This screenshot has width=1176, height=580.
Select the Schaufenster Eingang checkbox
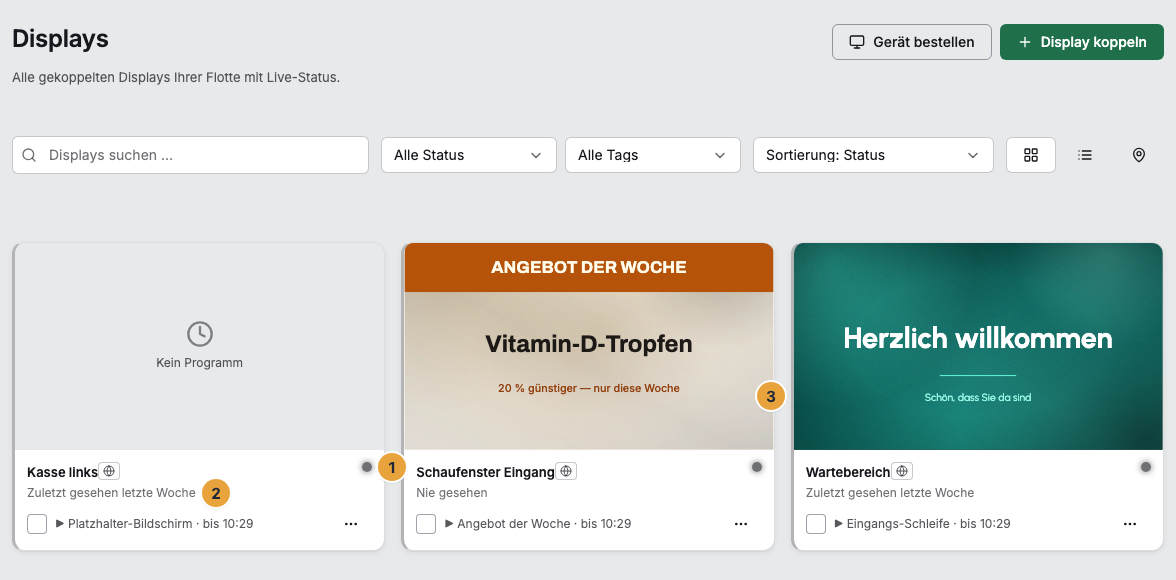426,524
